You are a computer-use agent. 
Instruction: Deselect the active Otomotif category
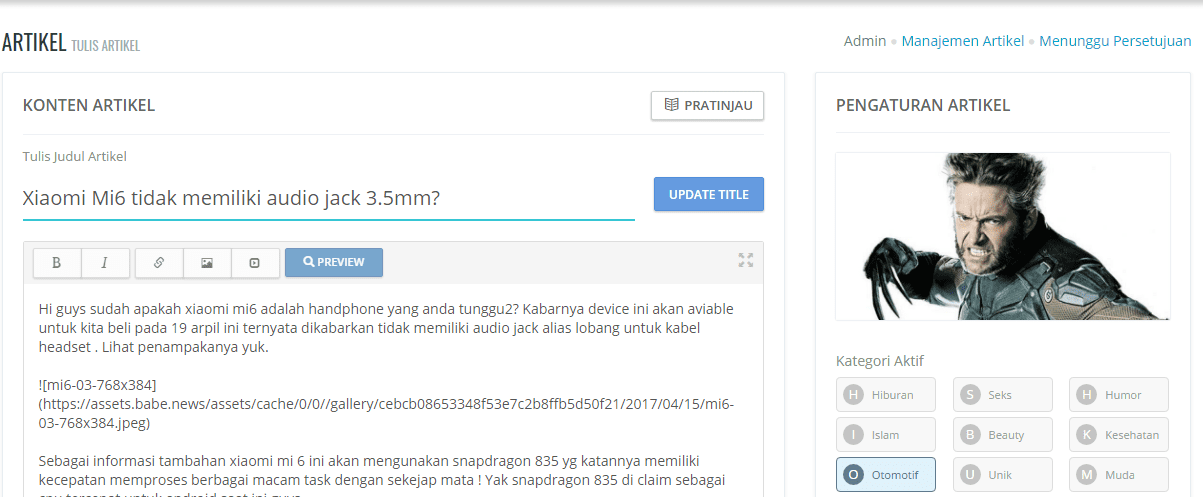[886, 475]
